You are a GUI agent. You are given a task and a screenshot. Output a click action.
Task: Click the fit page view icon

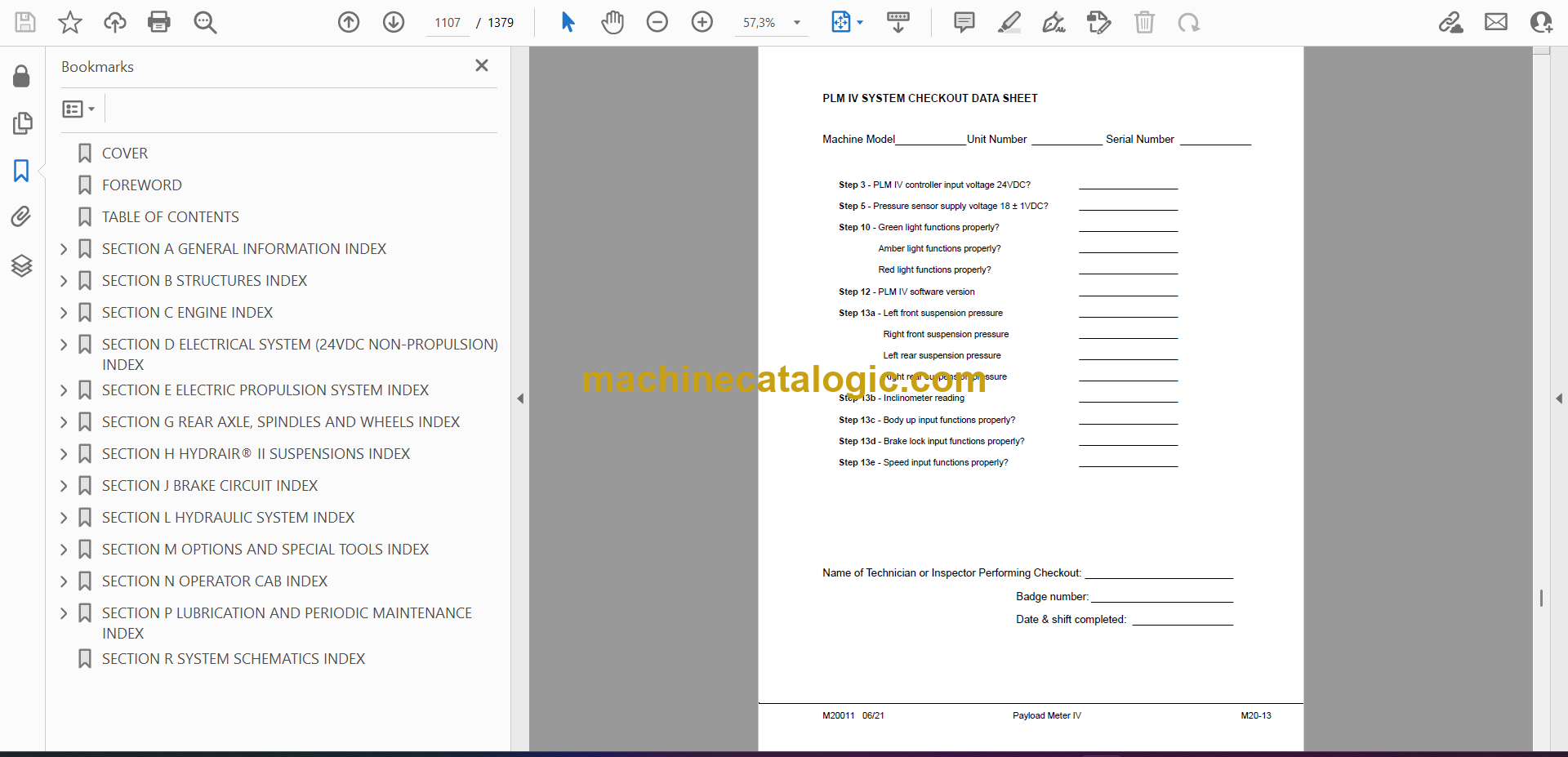841,22
